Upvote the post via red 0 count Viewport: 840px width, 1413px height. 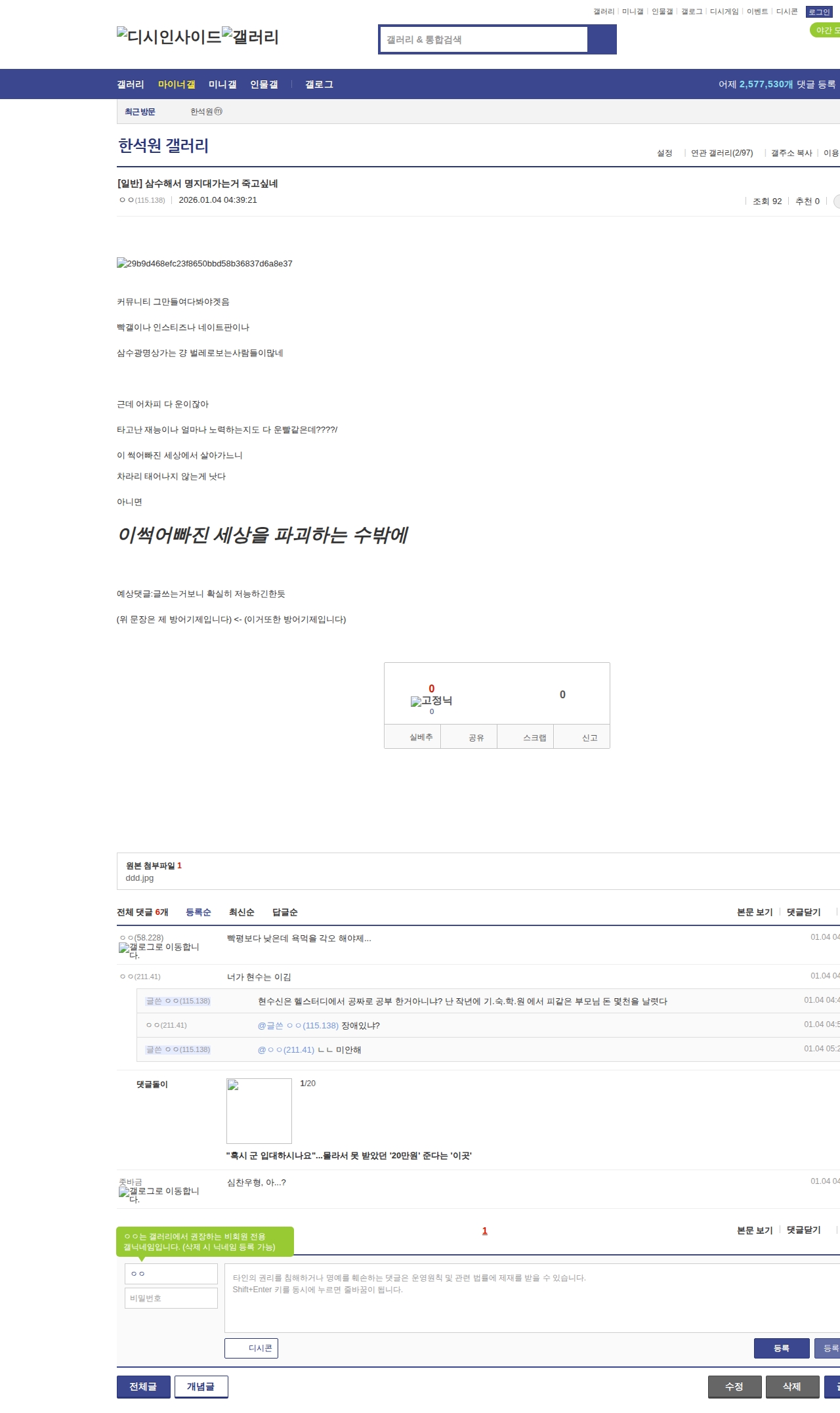431,688
